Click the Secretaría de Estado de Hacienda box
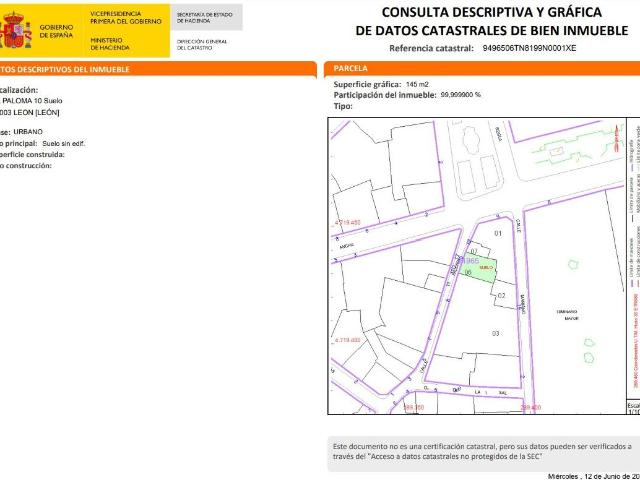This screenshot has width=640, height=480. click(204, 16)
